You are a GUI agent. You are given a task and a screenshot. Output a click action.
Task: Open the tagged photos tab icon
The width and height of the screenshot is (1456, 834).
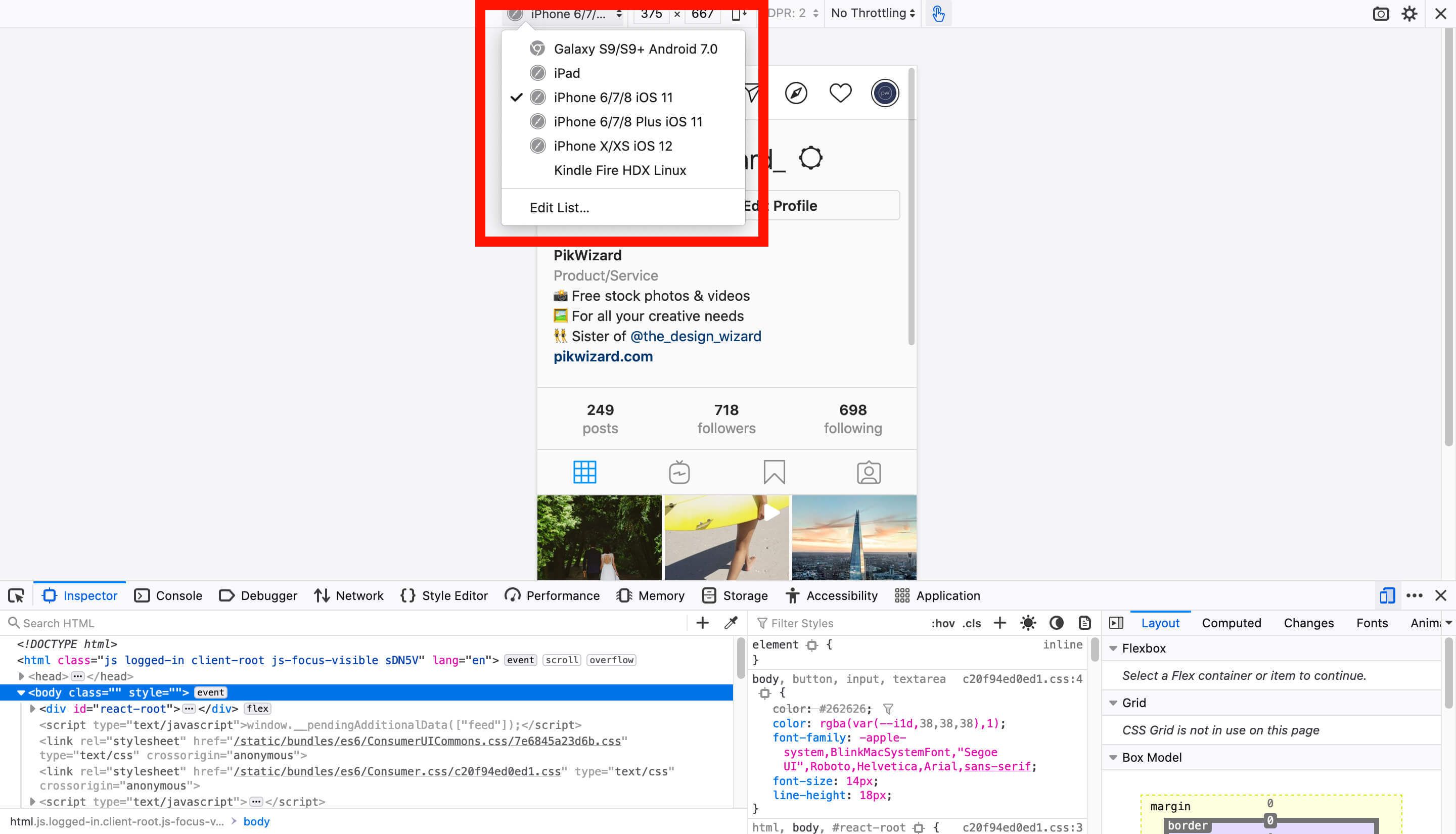(869, 472)
